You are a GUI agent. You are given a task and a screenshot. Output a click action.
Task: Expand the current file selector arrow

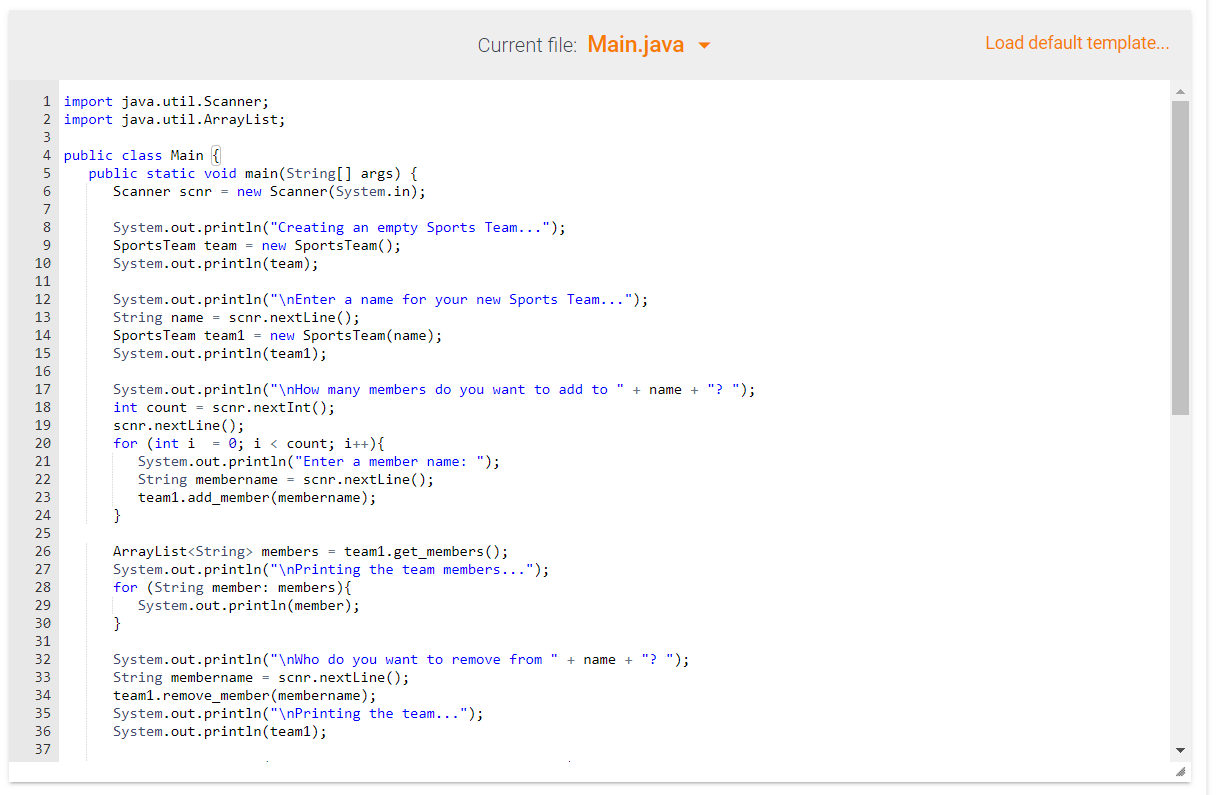705,45
